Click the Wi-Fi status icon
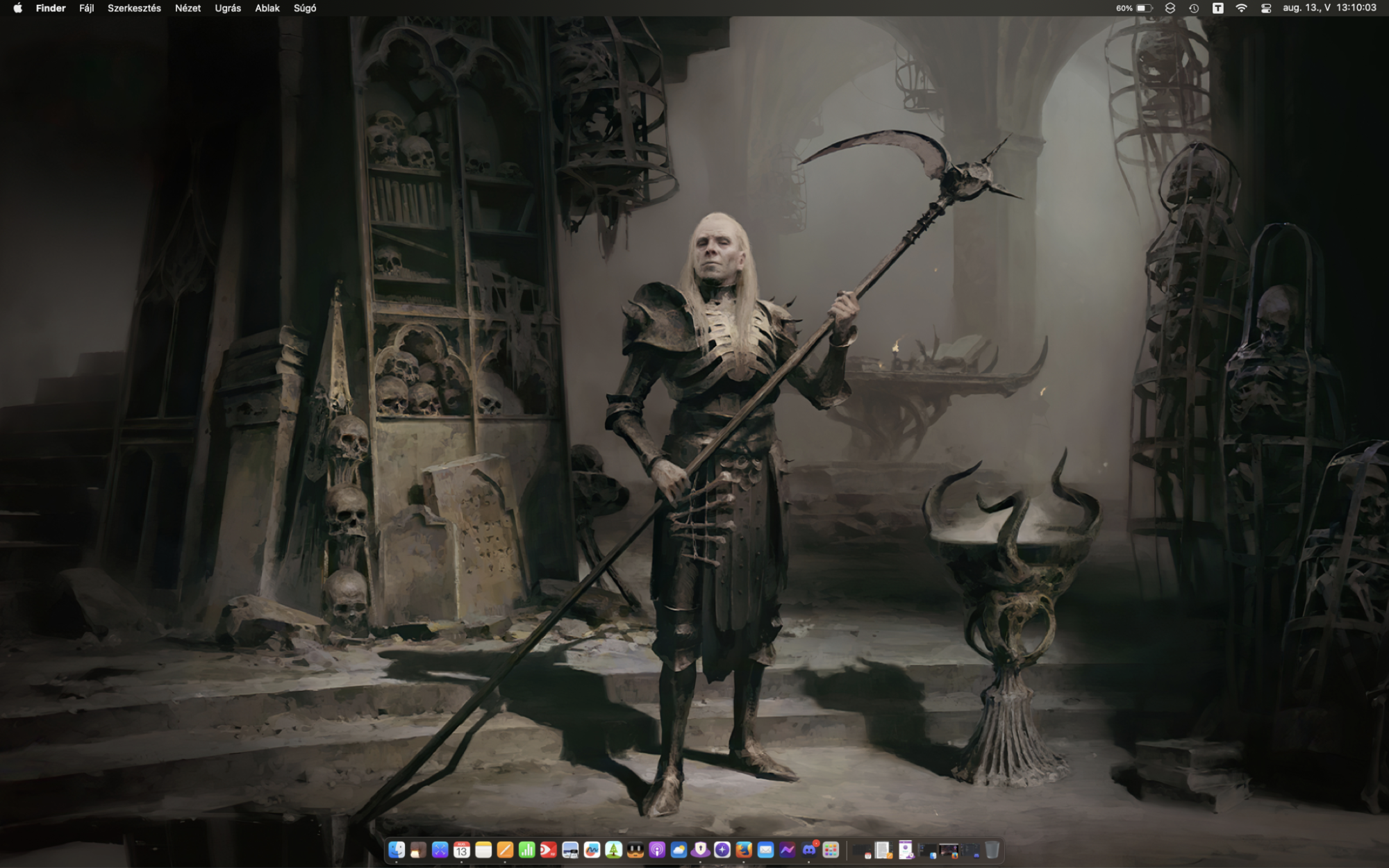Image resolution: width=1389 pixels, height=868 pixels. pos(1242,8)
